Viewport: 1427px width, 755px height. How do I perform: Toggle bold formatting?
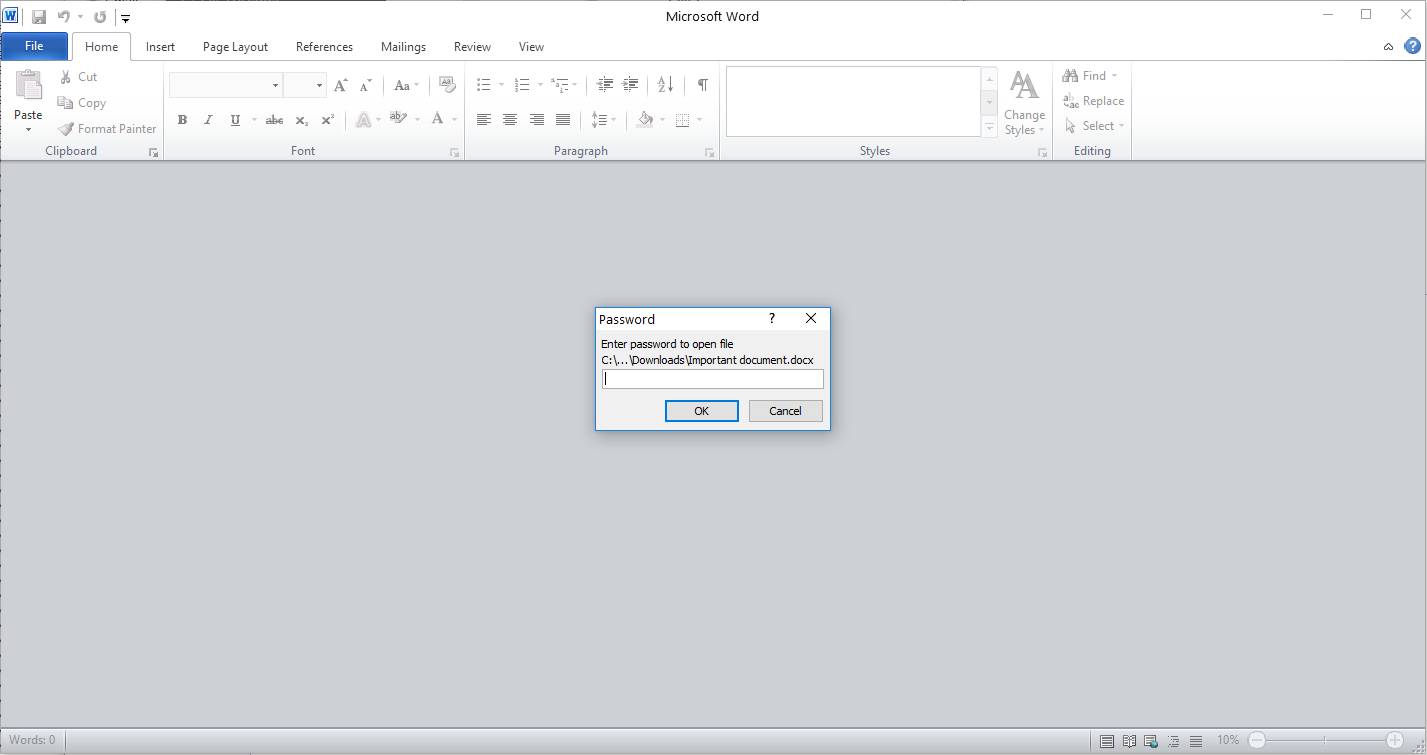click(182, 119)
